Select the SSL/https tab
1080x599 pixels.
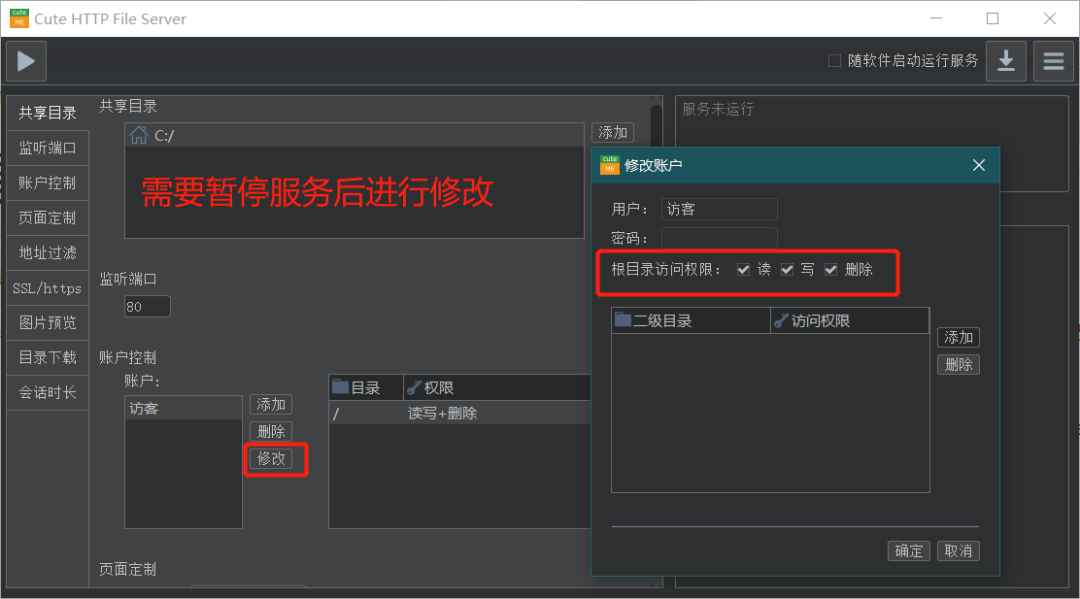pos(48,288)
